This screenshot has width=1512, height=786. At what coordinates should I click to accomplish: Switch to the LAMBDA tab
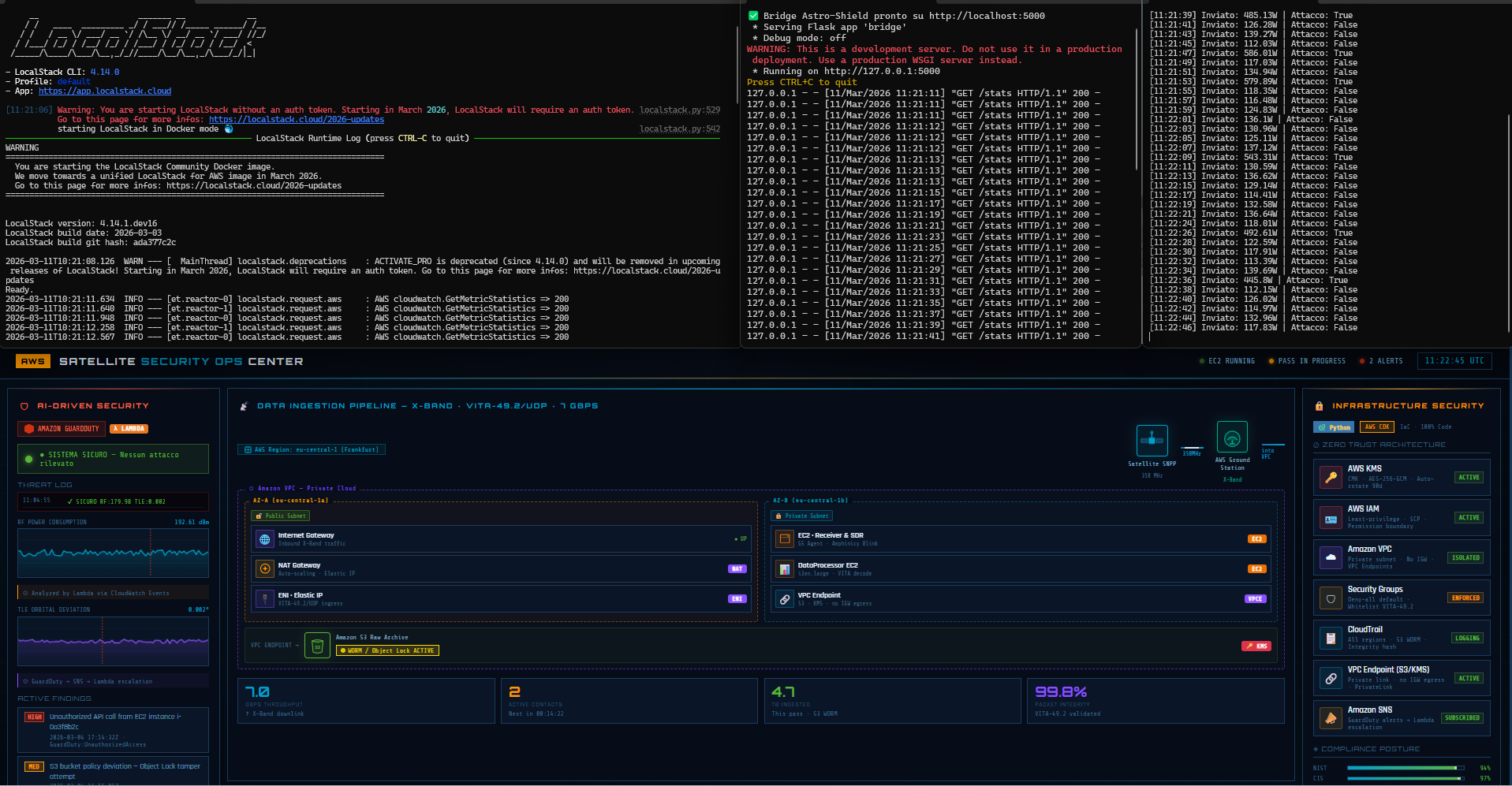pyautogui.click(x=128, y=428)
